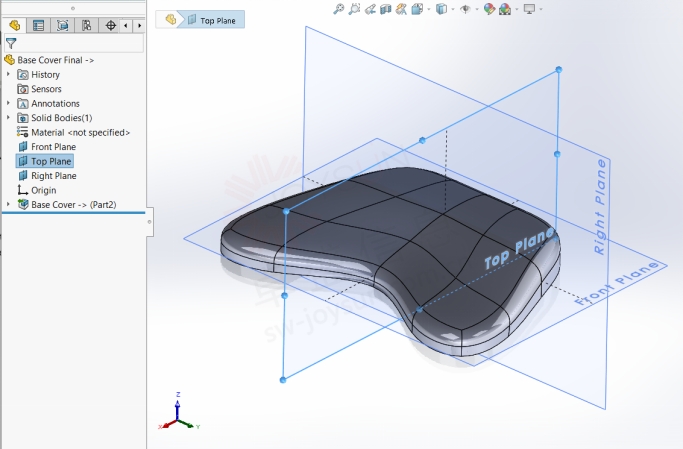Image resolution: width=683 pixels, height=449 pixels.
Task: Click the Previous View icon
Action: [x=370, y=9]
